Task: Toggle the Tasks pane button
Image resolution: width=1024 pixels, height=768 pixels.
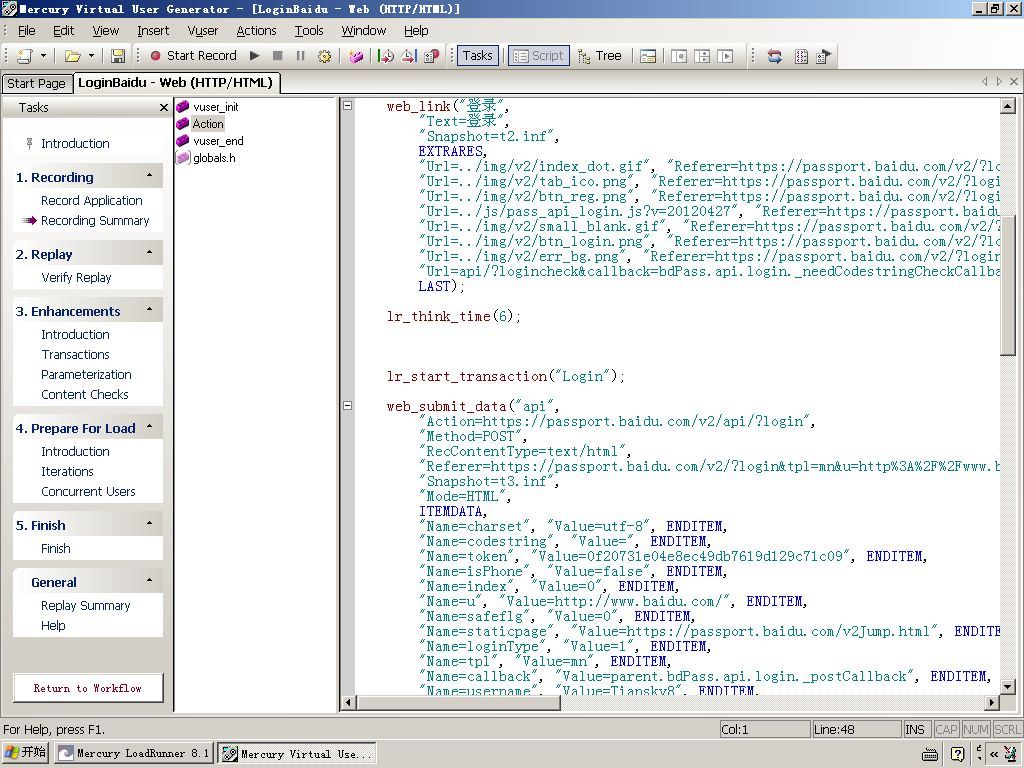Action: [x=476, y=56]
